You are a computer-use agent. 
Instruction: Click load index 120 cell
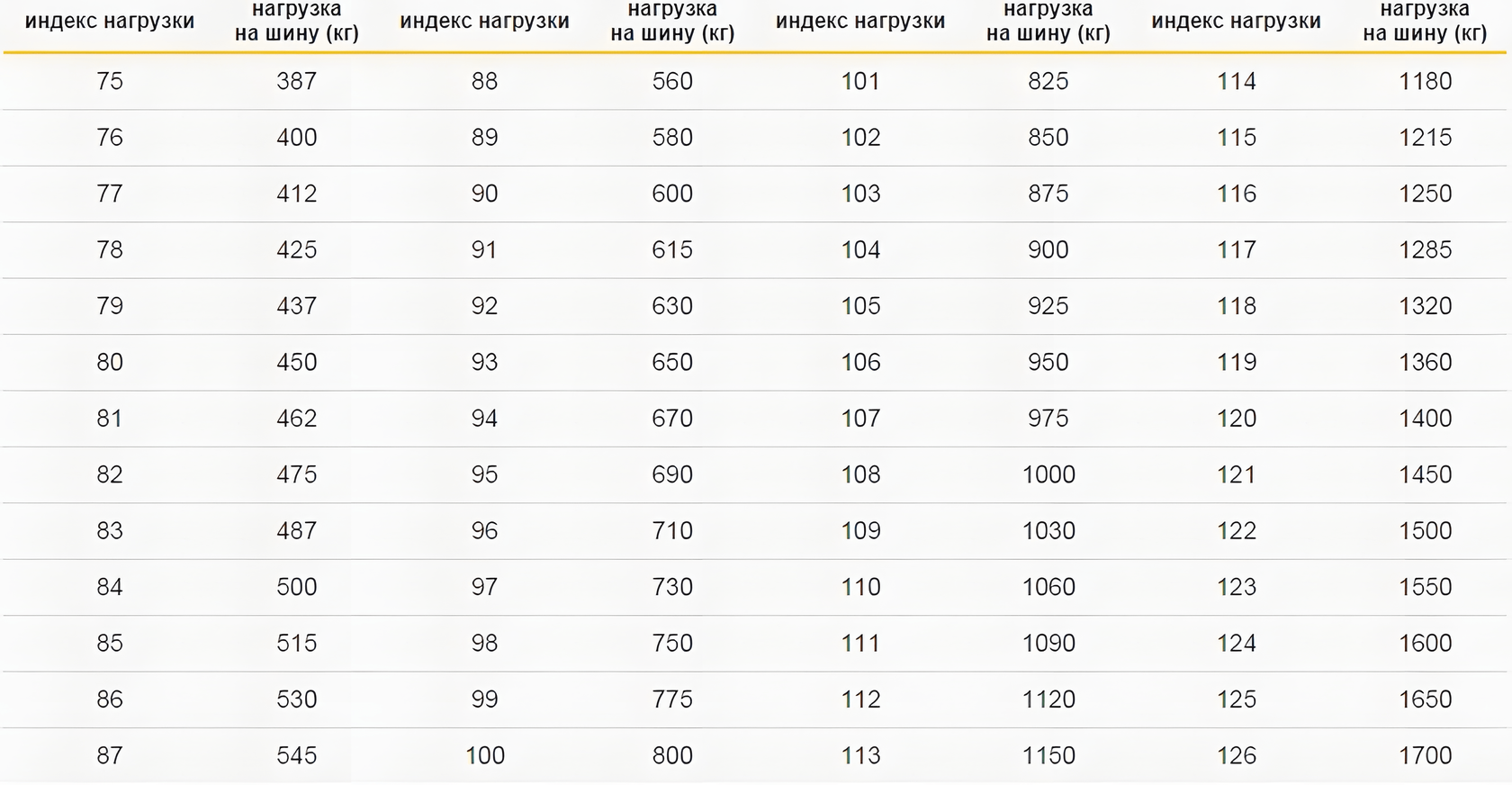pyautogui.click(x=1237, y=418)
